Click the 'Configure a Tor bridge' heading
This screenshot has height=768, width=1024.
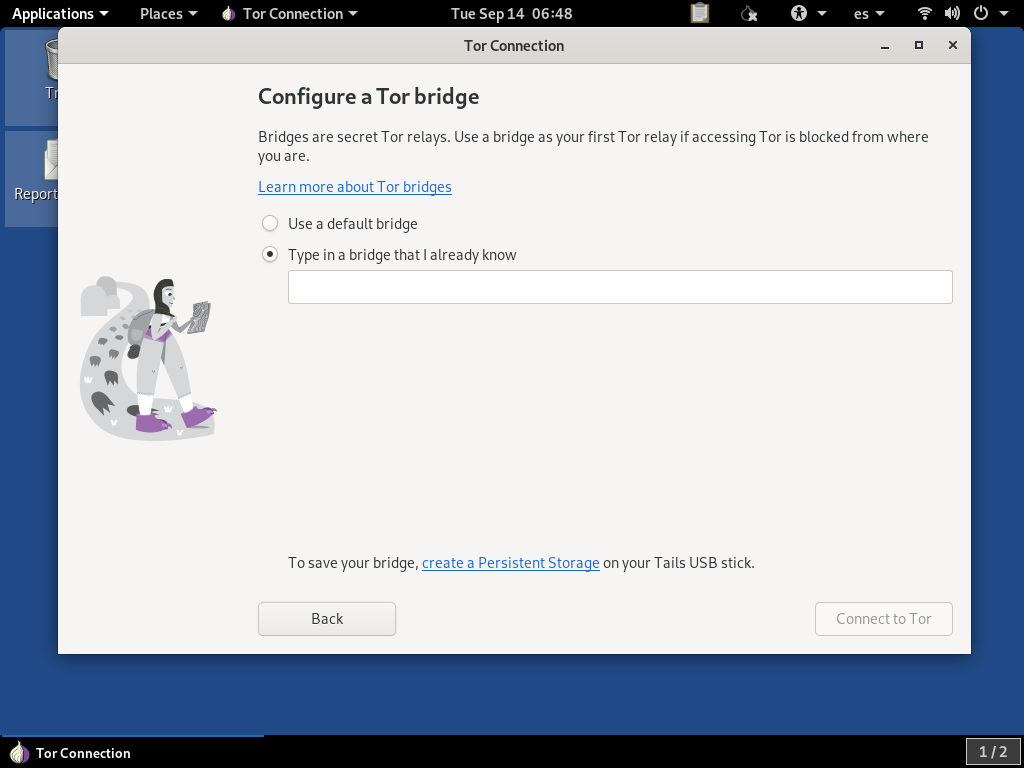click(x=368, y=97)
